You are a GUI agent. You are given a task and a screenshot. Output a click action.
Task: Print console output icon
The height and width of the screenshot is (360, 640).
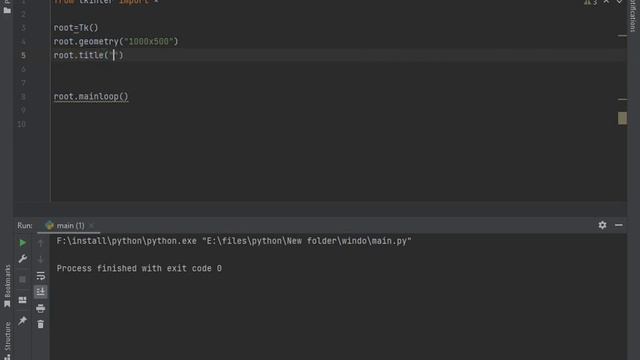coord(40,308)
